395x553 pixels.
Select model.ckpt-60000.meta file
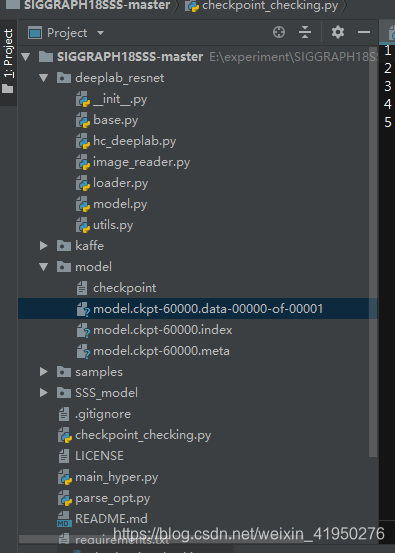(161, 351)
